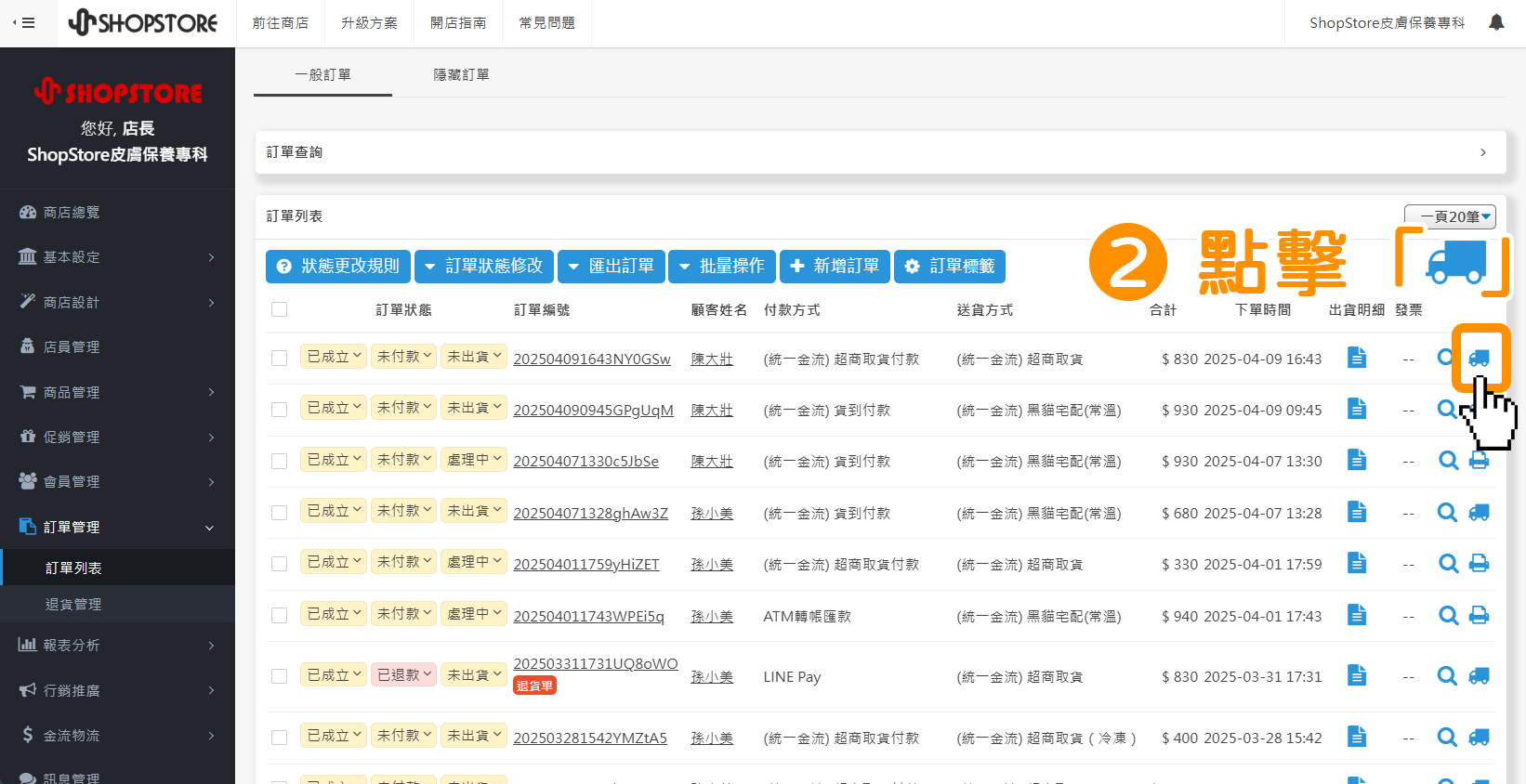Click truck icon for order 202504071328ghAw3Z

coord(1479,512)
